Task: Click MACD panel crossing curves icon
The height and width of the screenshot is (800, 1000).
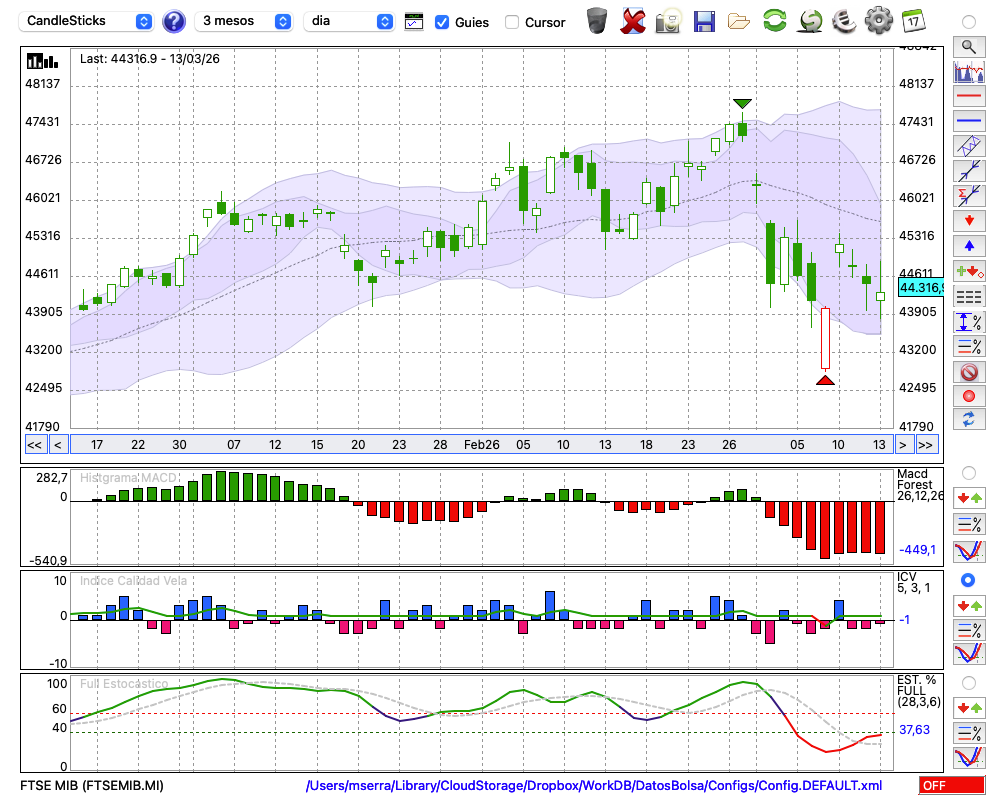Action: tap(969, 551)
